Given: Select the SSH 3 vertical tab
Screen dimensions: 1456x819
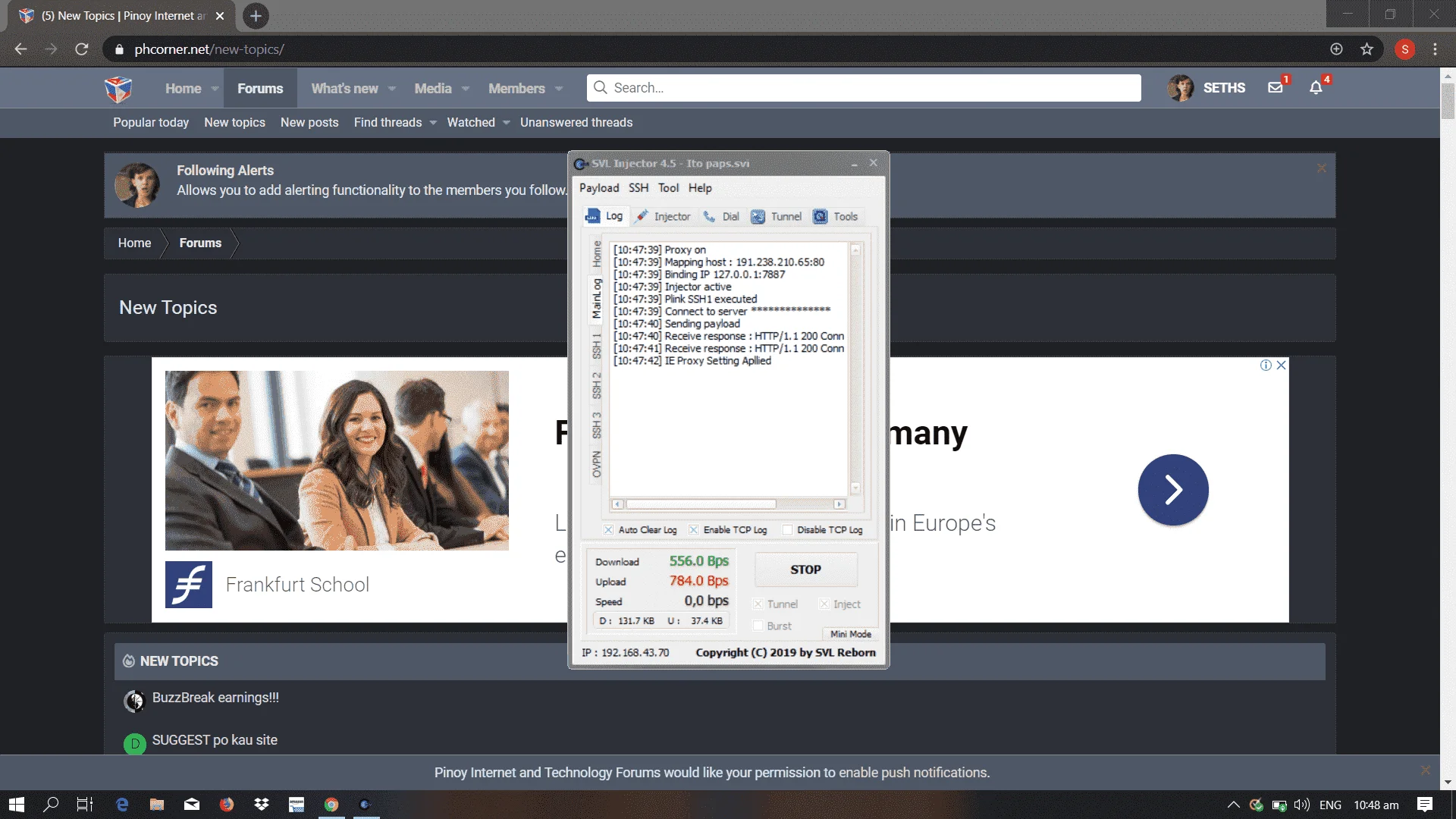Looking at the screenshot, I should pyautogui.click(x=597, y=425).
